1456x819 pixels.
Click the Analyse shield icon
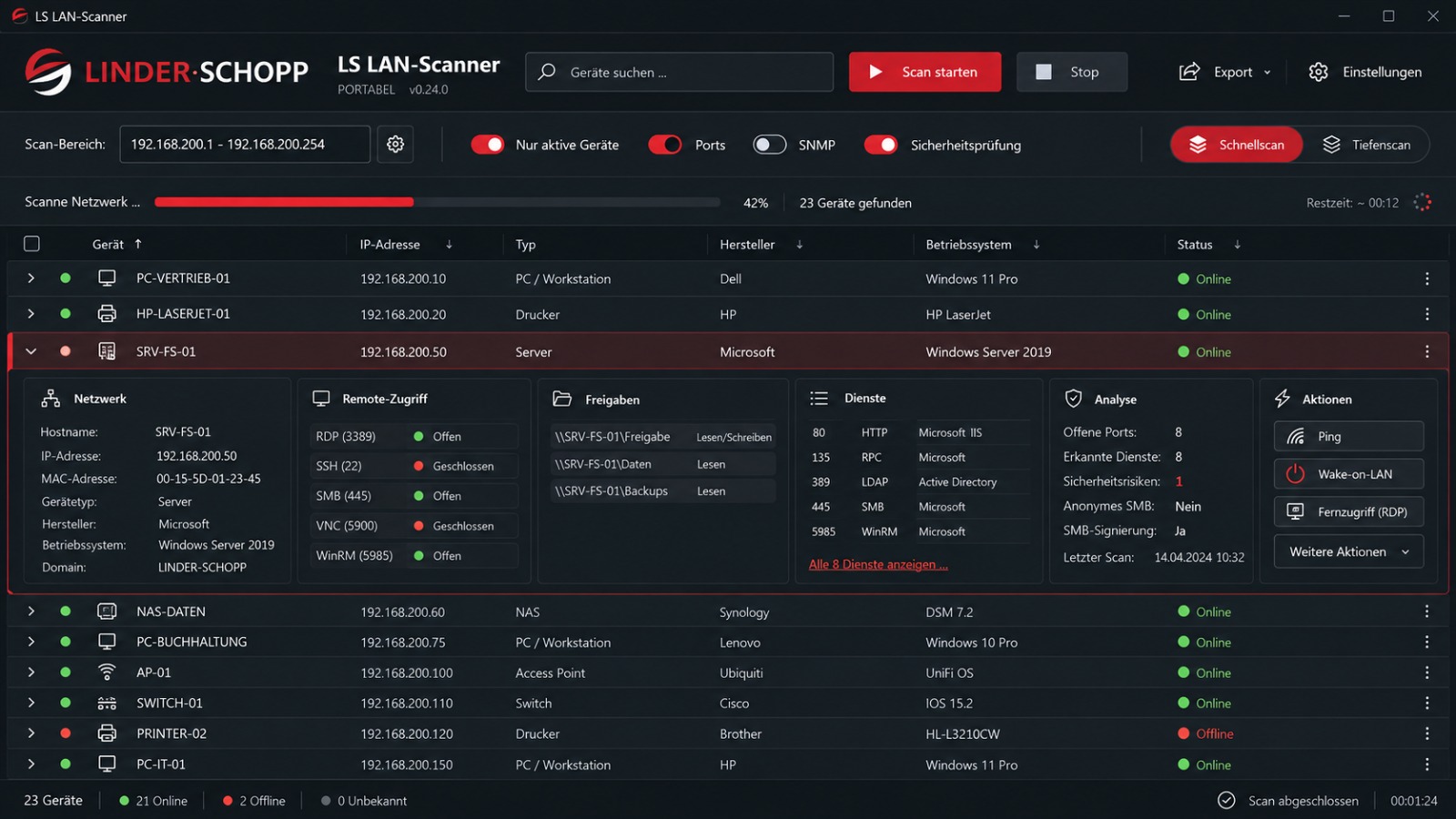pyautogui.click(x=1074, y=399)
